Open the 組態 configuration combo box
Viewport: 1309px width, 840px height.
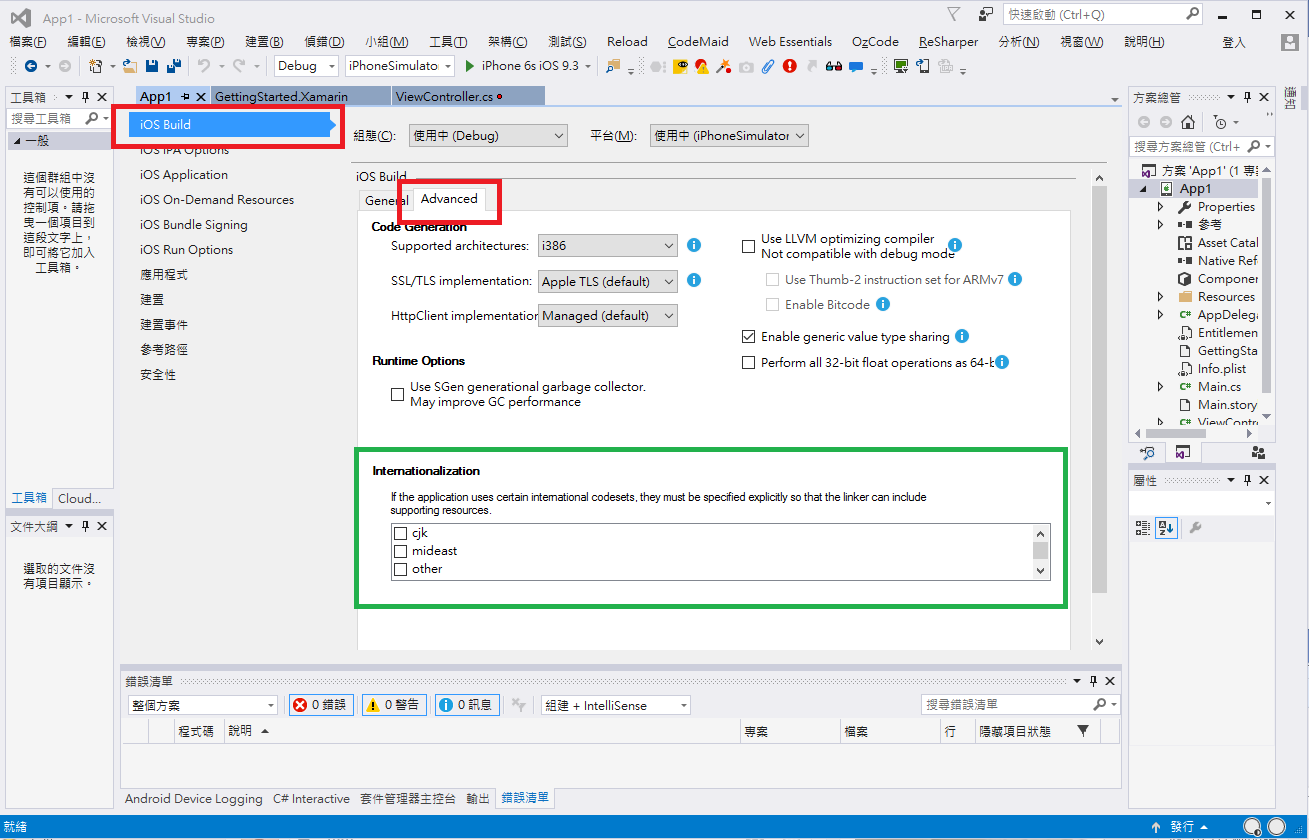point(488,136)
